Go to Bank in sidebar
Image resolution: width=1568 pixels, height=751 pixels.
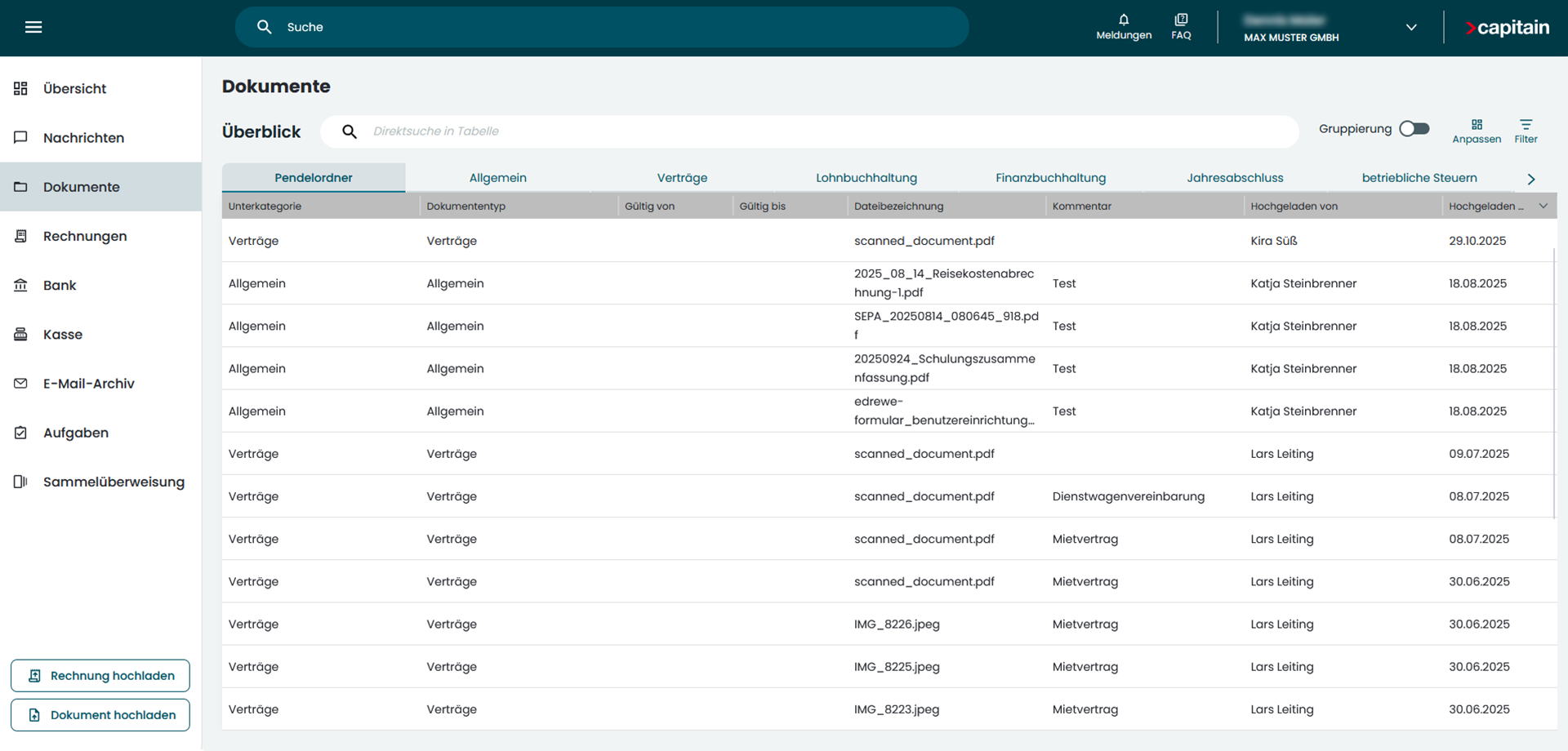click(x=60, y=285)
